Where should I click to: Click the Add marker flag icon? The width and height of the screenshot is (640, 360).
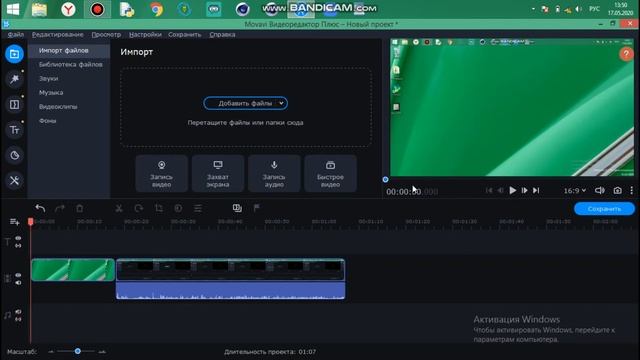(x=257, y=209)
